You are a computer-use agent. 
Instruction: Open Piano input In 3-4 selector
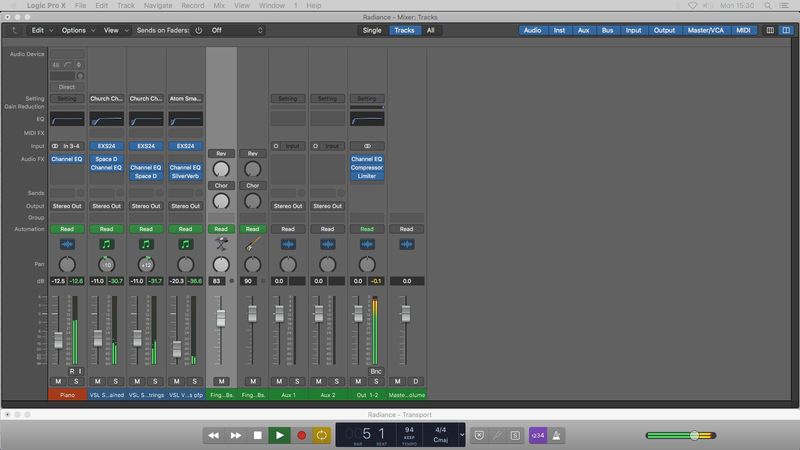pos(67,146)
